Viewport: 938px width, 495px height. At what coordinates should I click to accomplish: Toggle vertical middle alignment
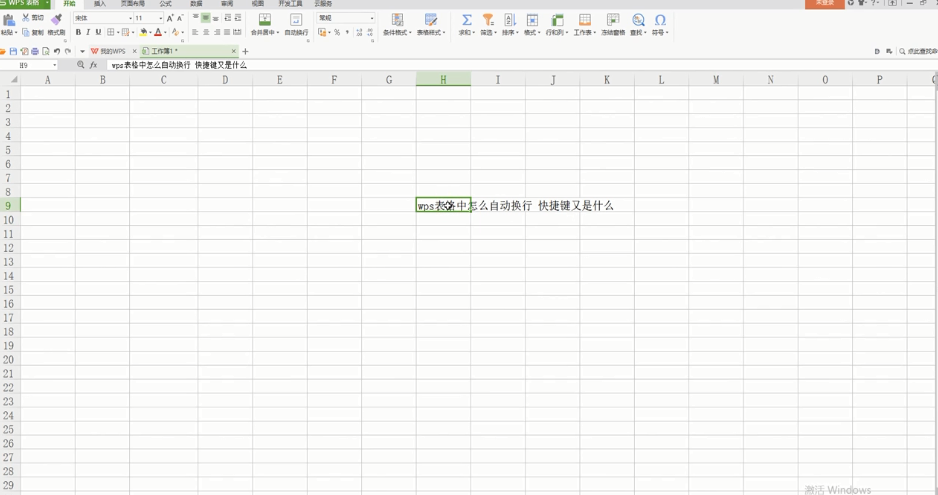[x=206, y=18]
